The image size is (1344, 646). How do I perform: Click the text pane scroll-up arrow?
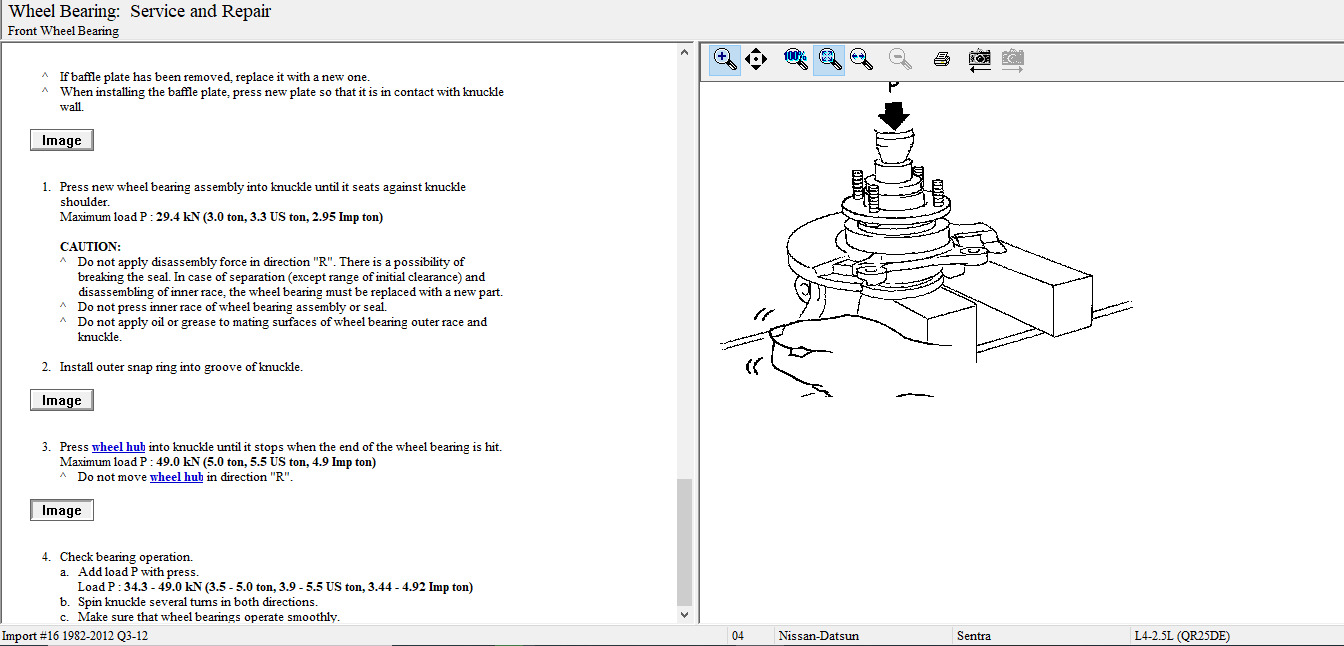[685, 52]
